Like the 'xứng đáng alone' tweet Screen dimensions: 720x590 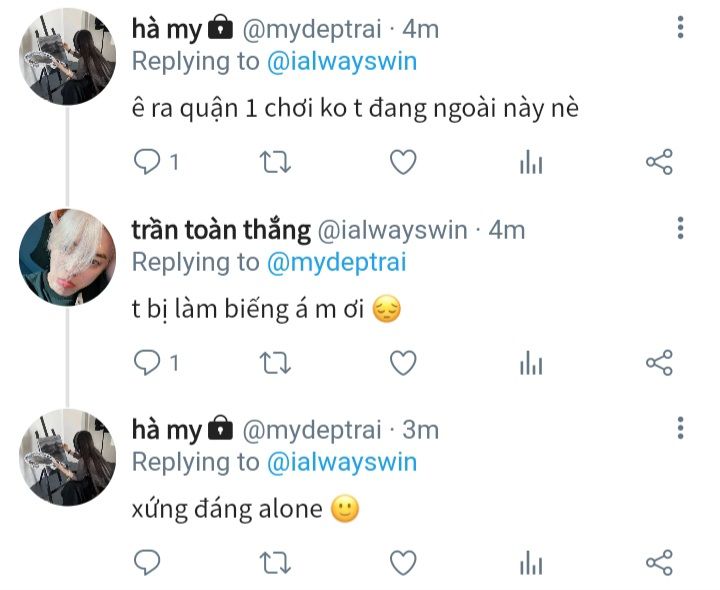click(403, 563)
